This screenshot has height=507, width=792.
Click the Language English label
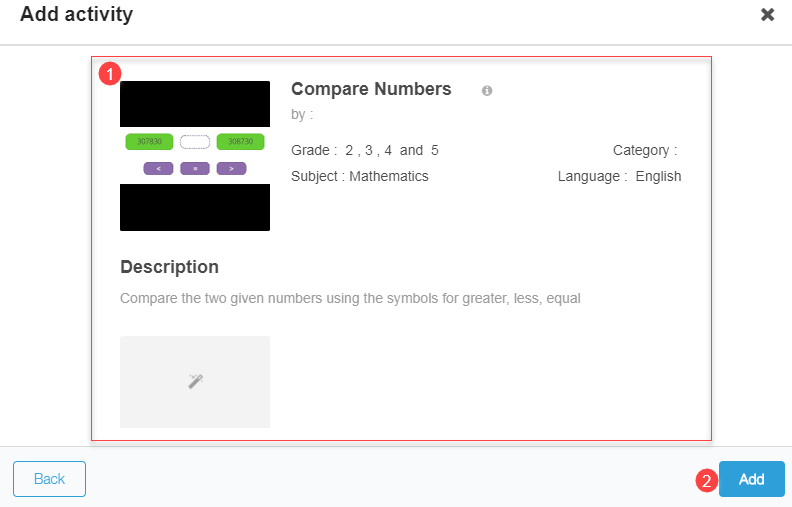click(x=619, y=176)
